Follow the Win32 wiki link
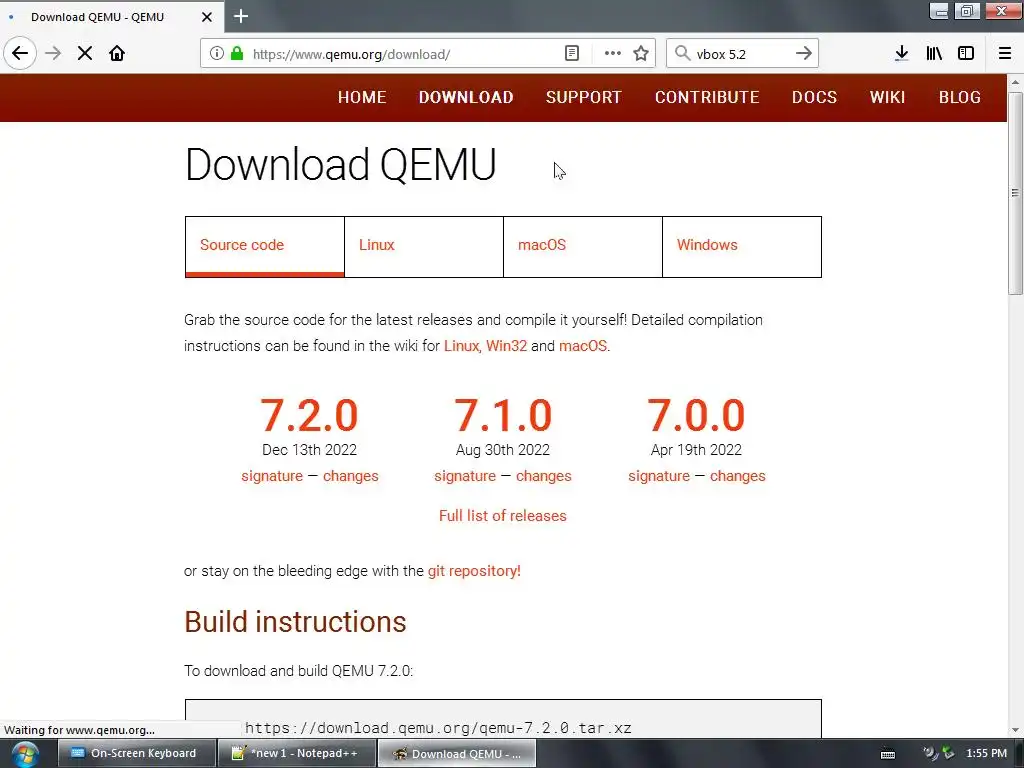The width and height of the screenshot is (1024, 768). click(506, 346)
